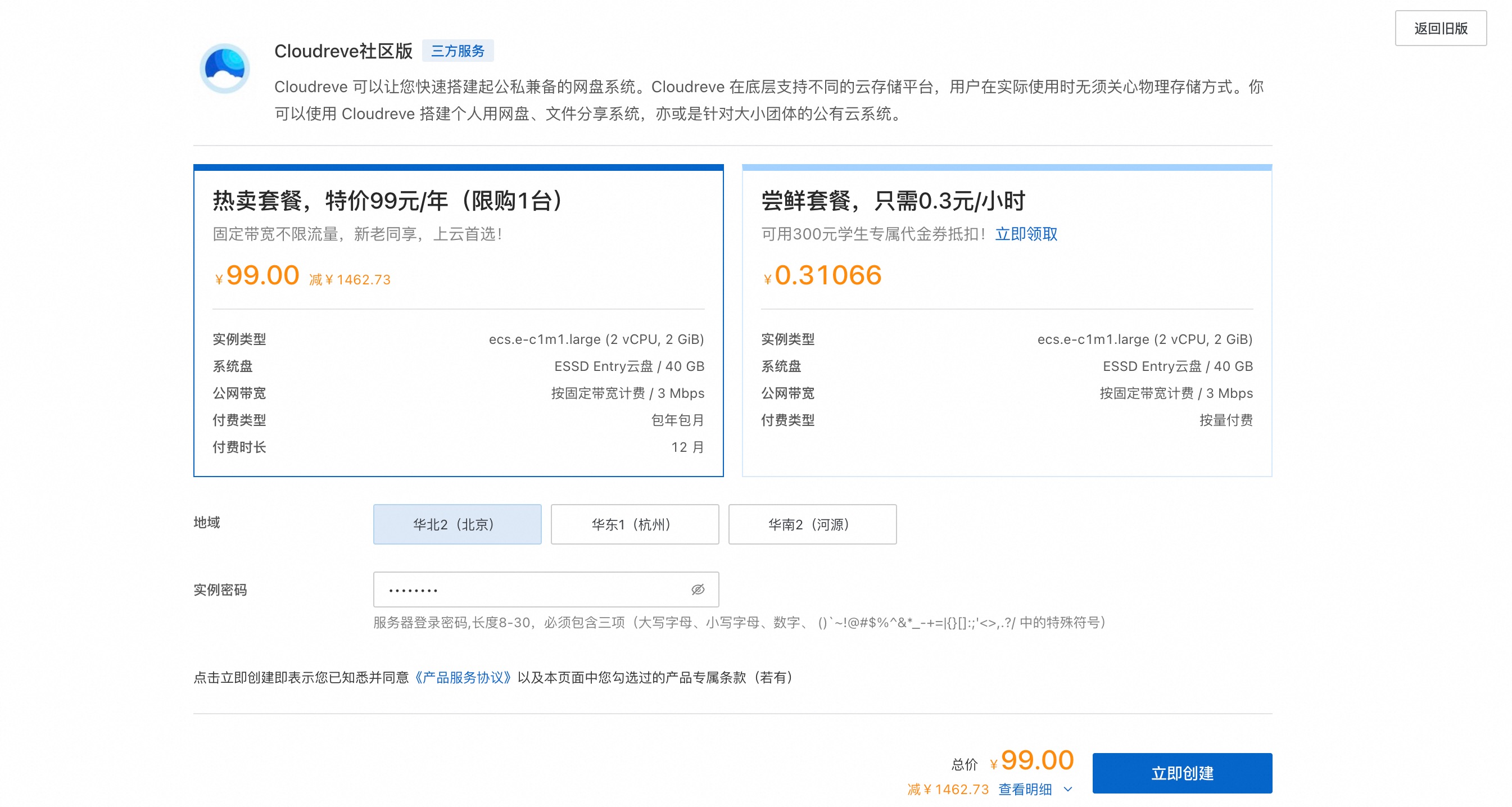Choose the 热卖套餐 99元/年 plan card

458,320
